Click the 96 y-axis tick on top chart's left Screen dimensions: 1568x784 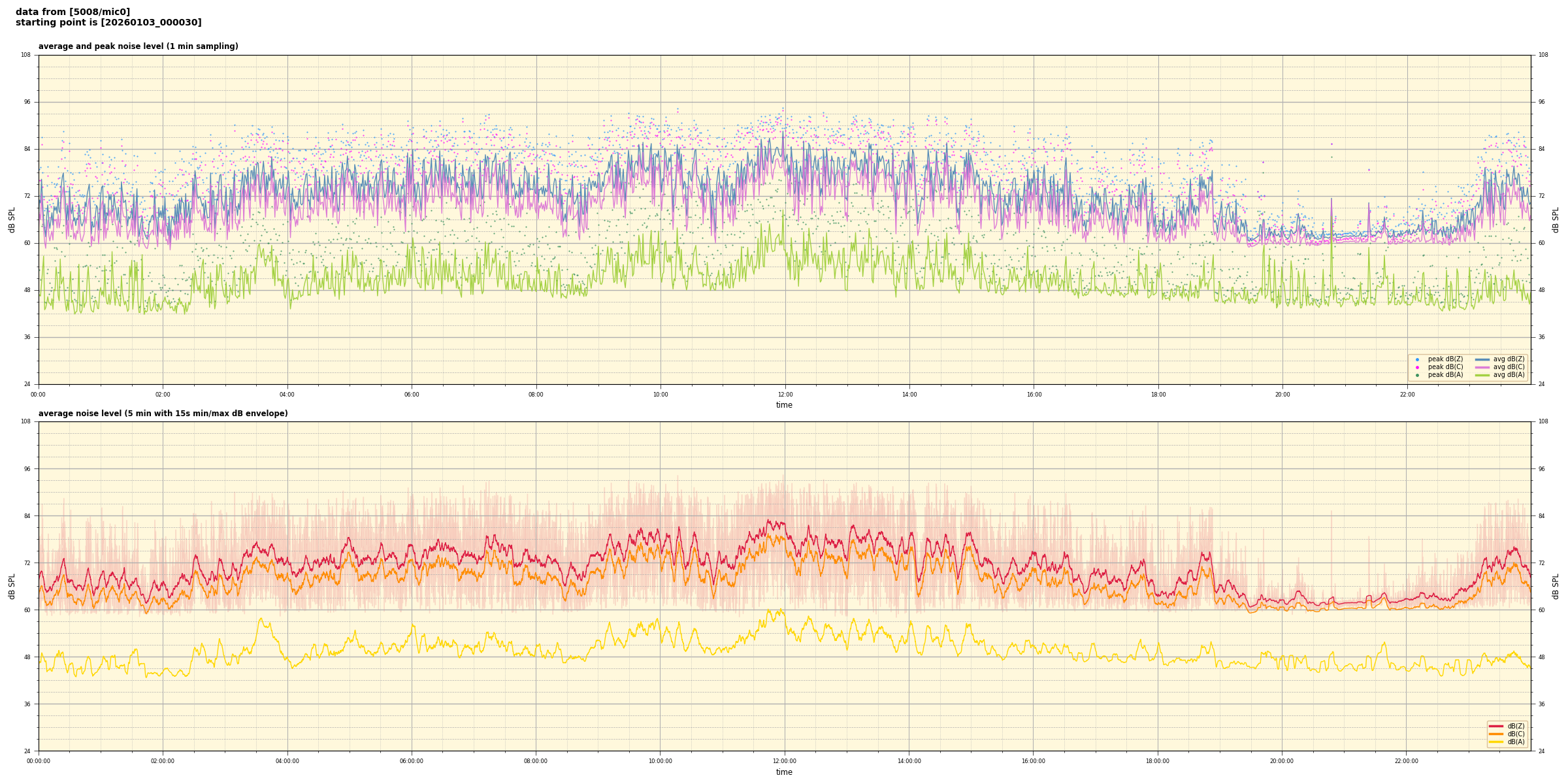27,102
